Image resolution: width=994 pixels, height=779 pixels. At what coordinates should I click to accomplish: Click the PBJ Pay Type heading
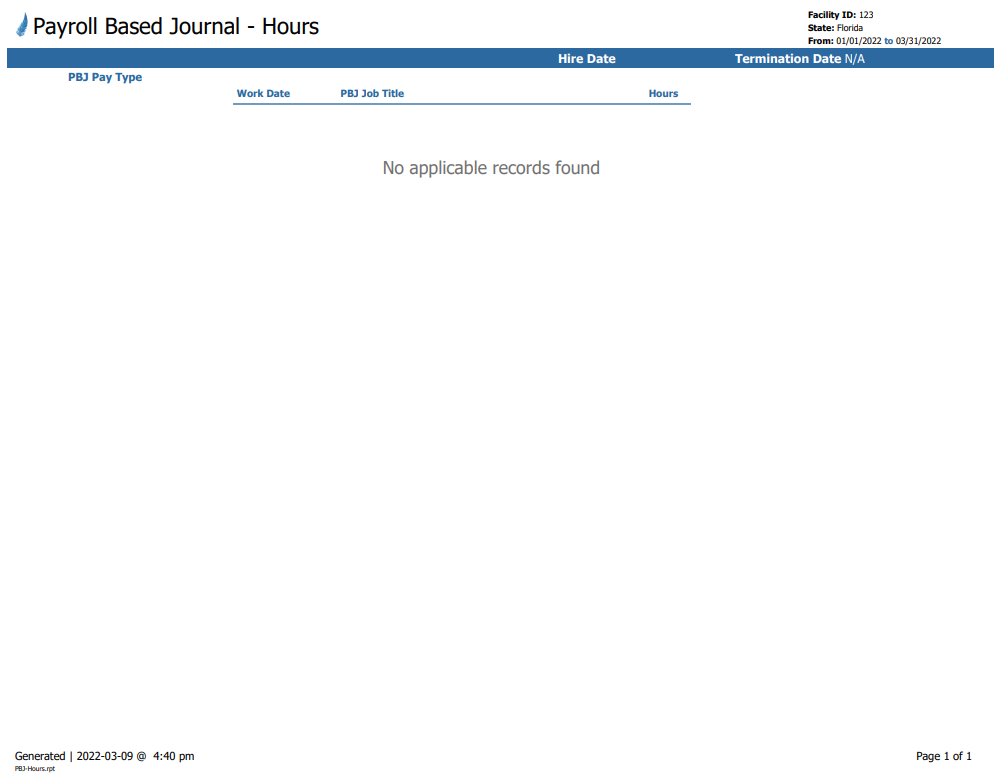pyautogui.click(x=105, y=77)
